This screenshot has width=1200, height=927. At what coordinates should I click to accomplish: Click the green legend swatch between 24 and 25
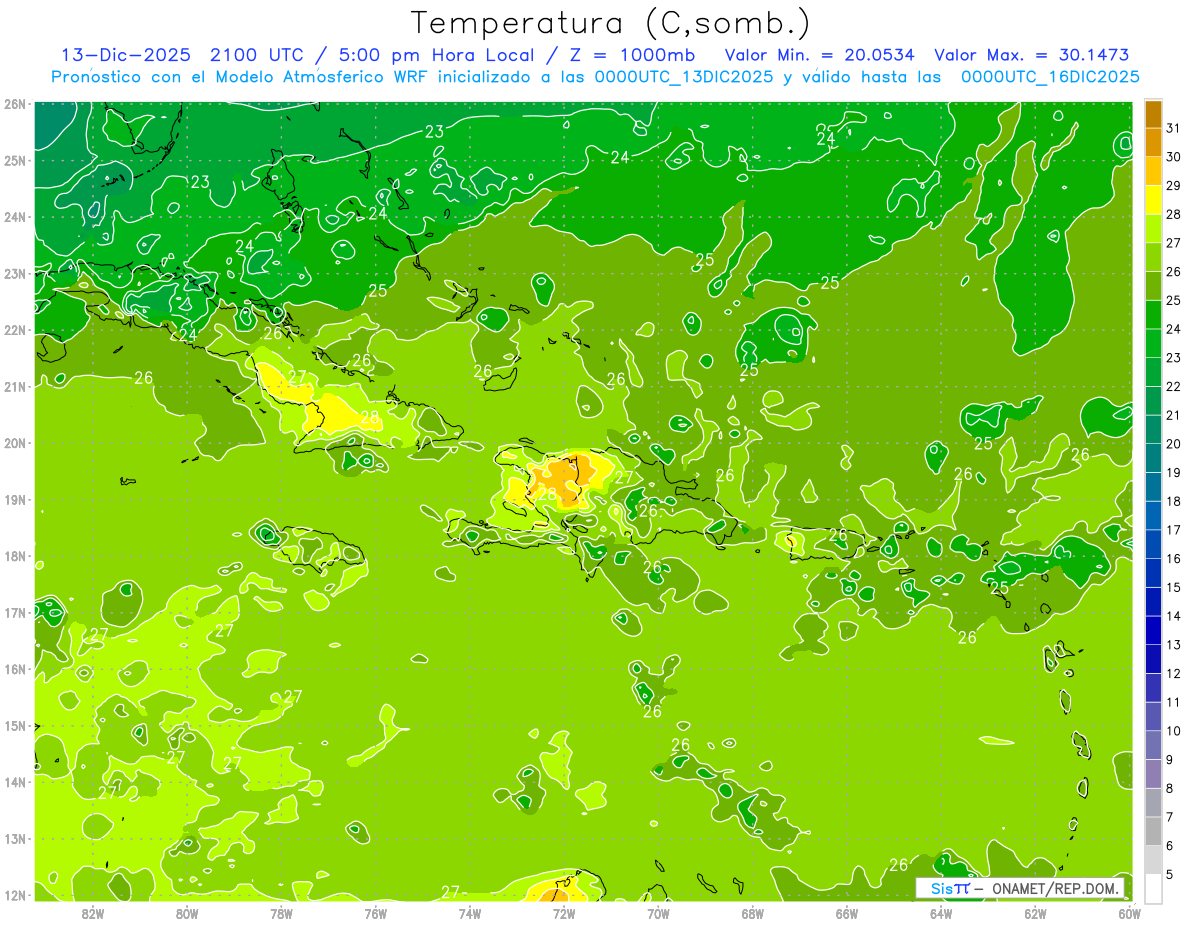[x=1153, y=315]
